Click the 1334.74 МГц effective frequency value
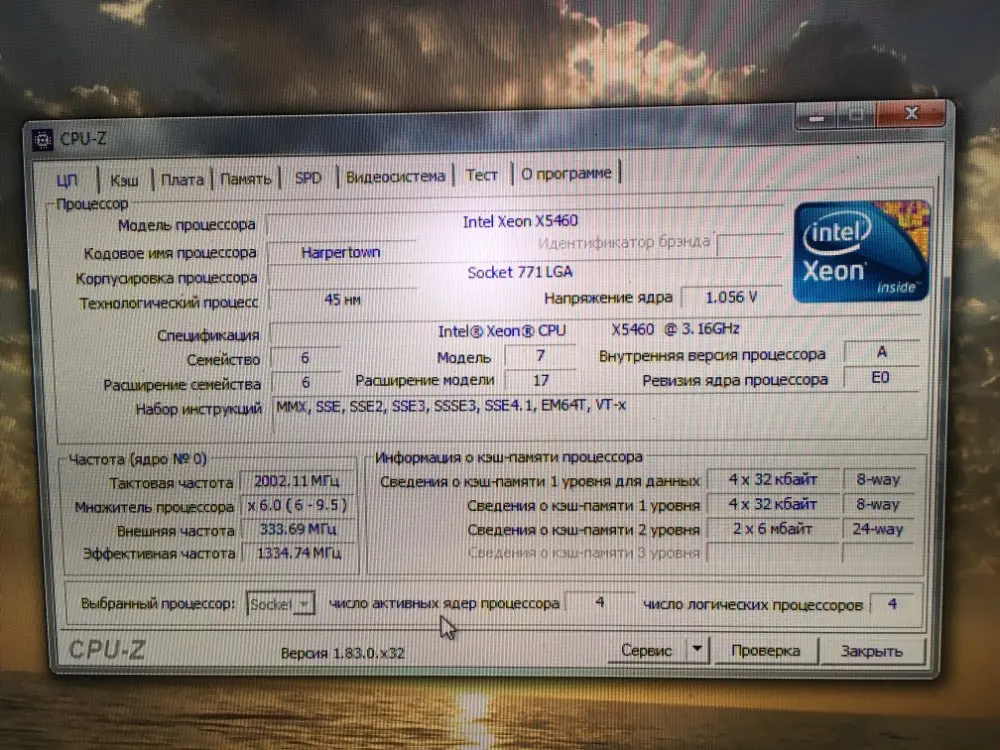 [298, 552]
